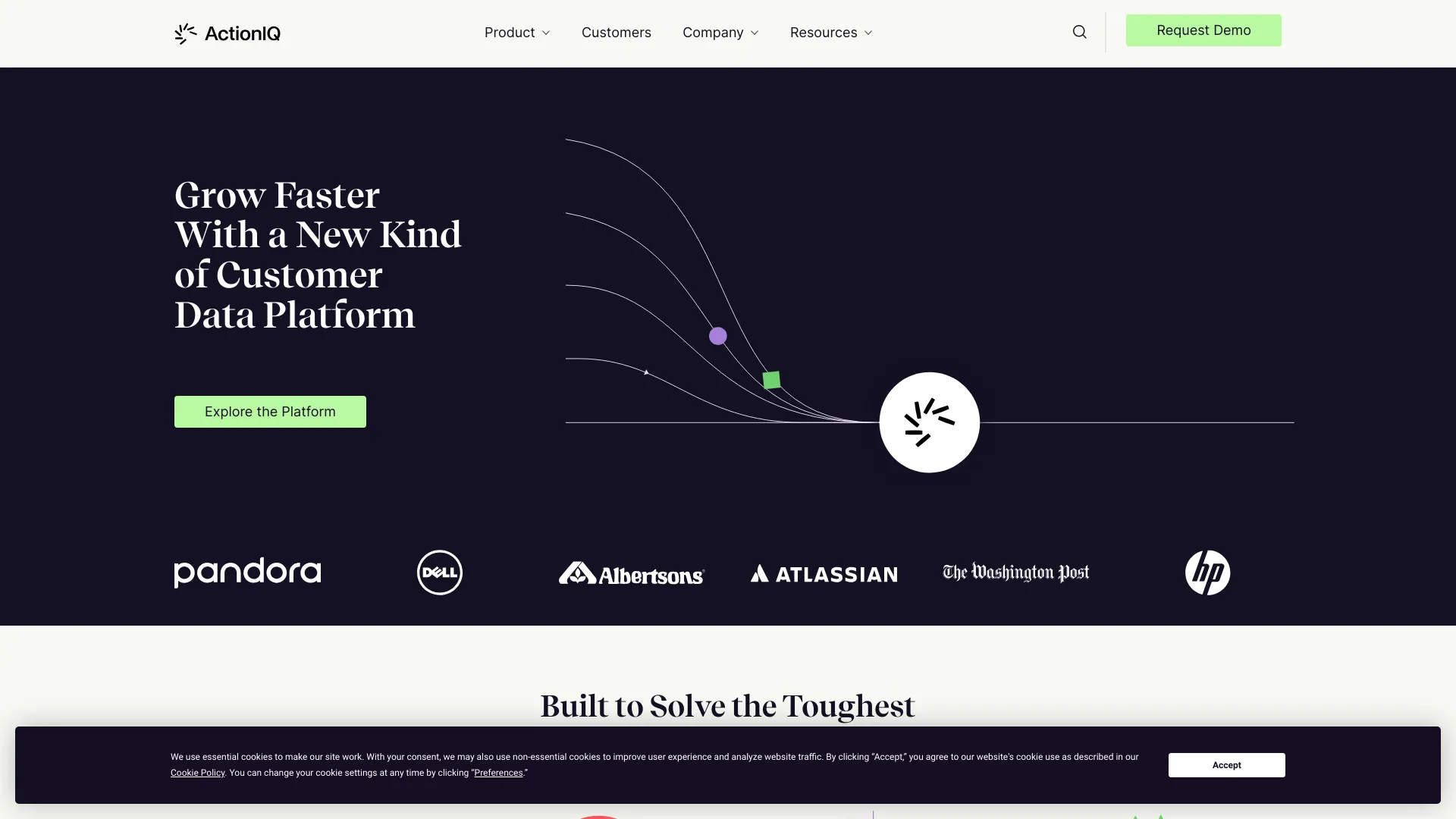Click the HP logo icon
1456x819 pixels.
coord(1207,572)
